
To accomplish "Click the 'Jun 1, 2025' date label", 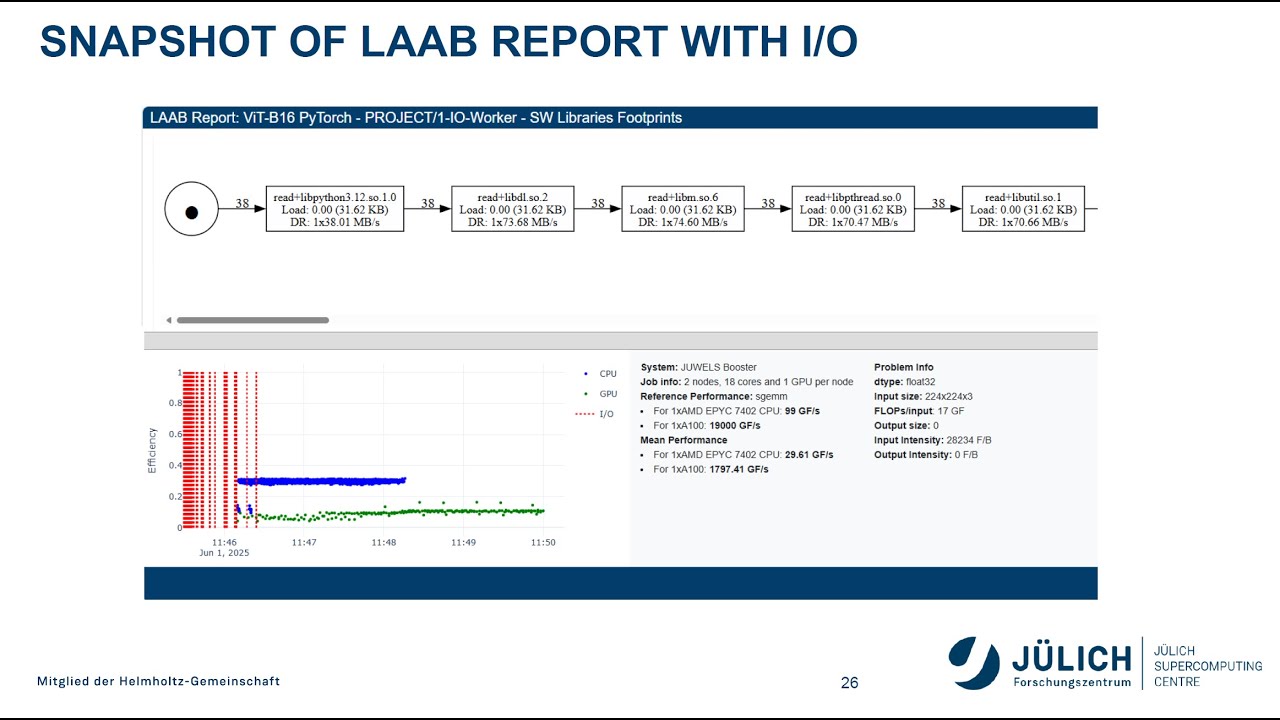I will point(225,553).
